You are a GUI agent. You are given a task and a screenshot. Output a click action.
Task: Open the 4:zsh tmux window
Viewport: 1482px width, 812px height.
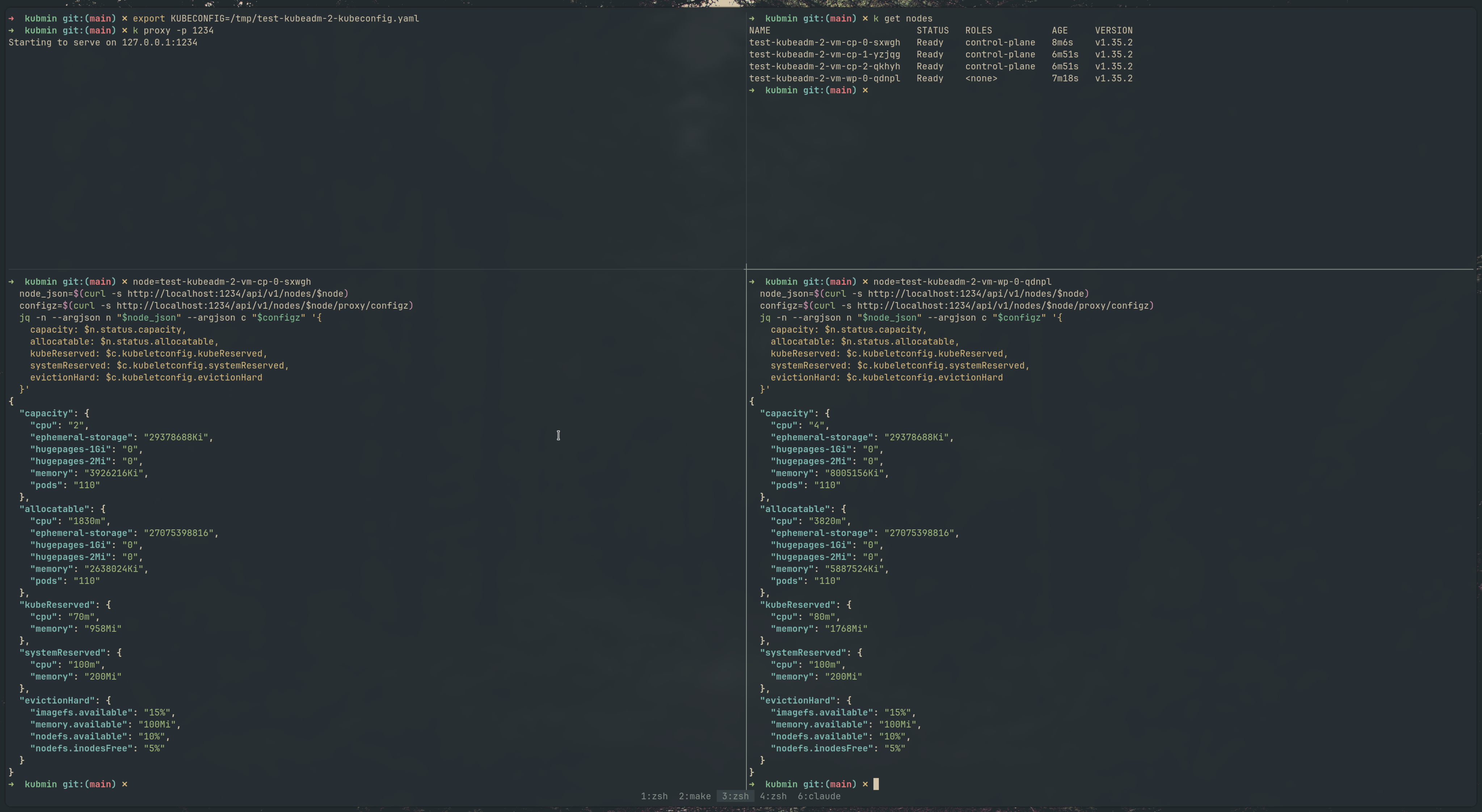(x=772, y=796)
